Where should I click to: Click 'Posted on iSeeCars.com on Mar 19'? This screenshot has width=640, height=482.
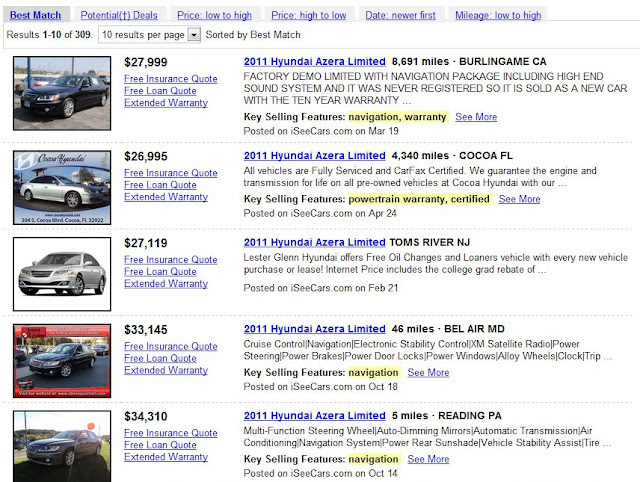pos(321,131)
